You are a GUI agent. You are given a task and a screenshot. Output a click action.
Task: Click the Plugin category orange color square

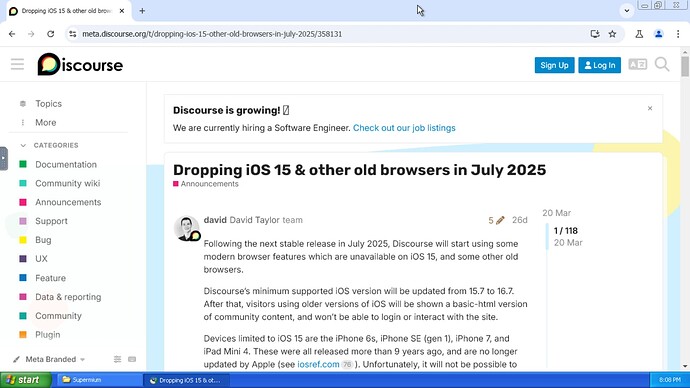23,335
